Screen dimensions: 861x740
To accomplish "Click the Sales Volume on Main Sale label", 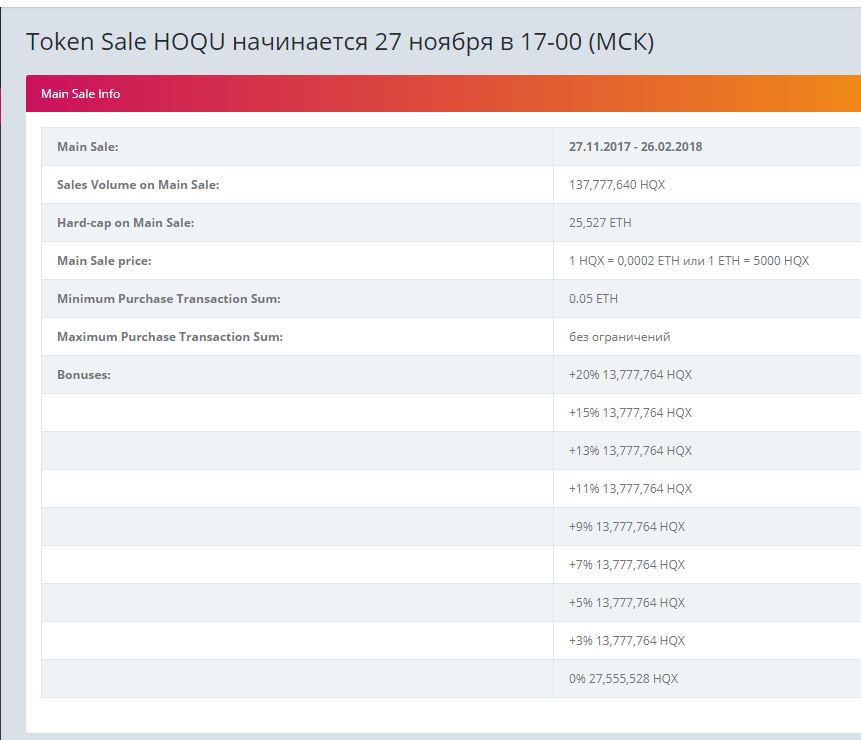I will click(x=138, y=185).
